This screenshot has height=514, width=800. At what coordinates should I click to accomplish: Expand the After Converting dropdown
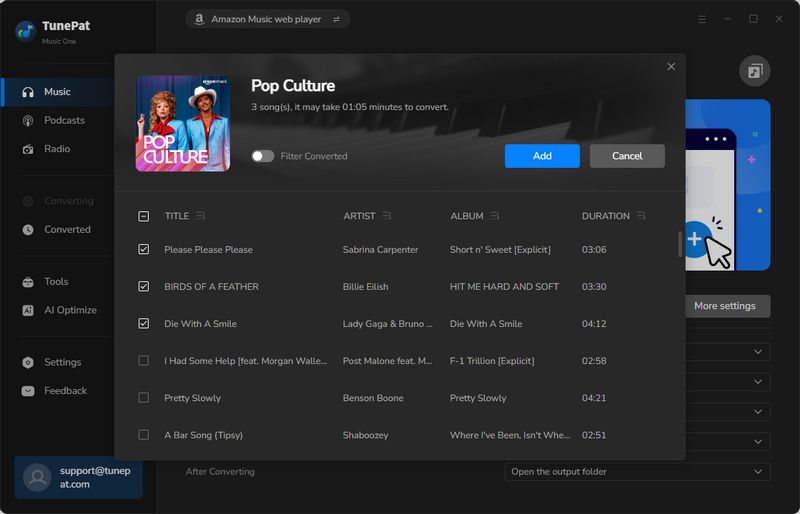[637, 472]
